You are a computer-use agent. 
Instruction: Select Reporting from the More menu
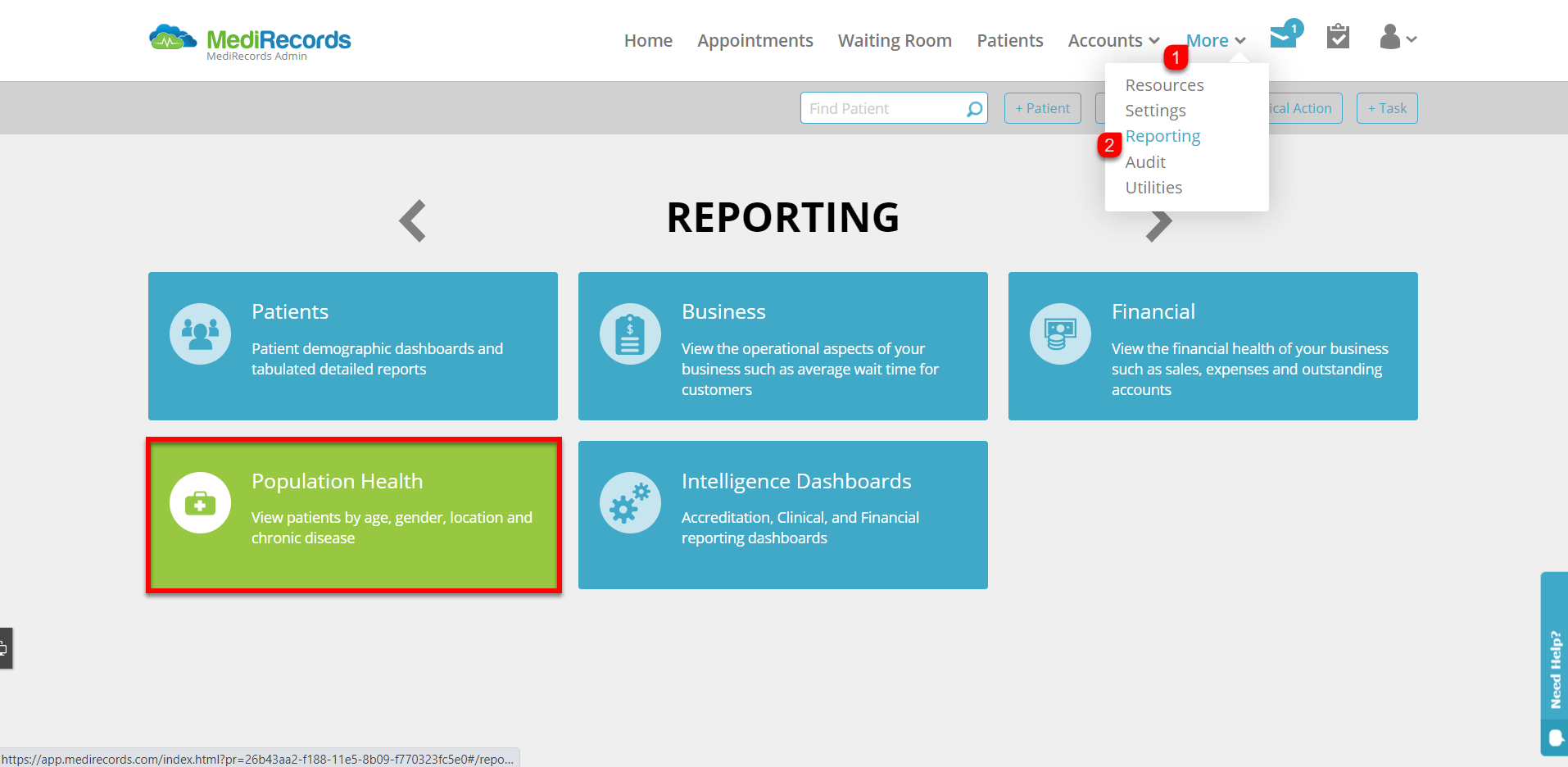pos(1162,136)
